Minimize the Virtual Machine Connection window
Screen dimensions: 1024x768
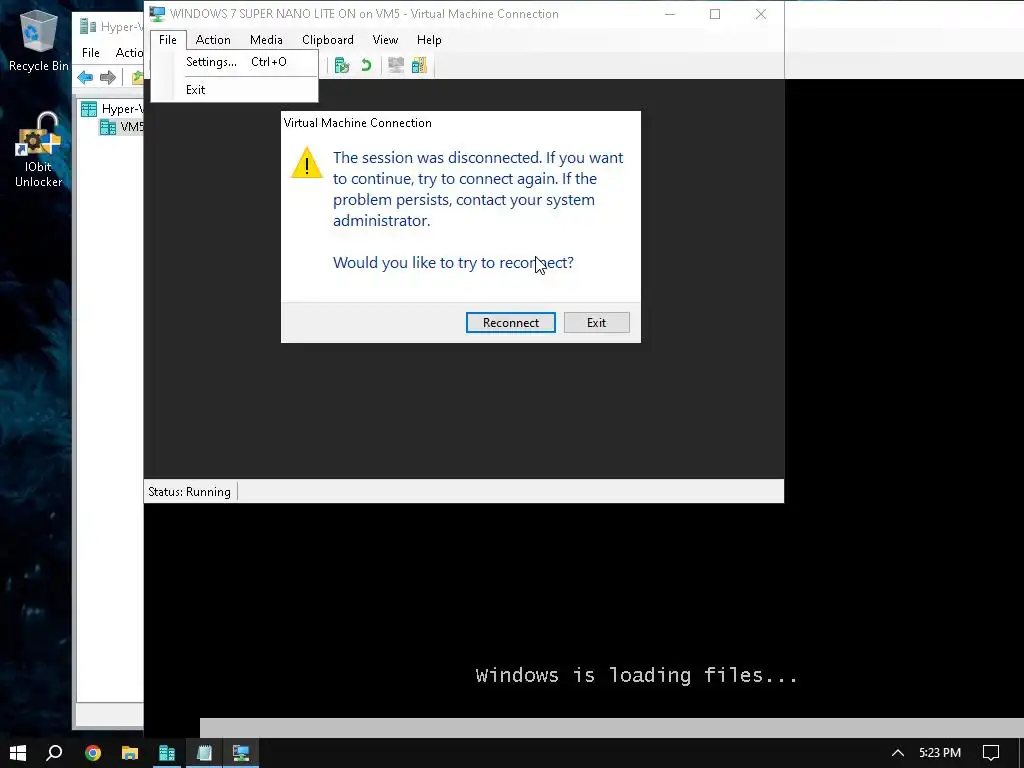670,14
